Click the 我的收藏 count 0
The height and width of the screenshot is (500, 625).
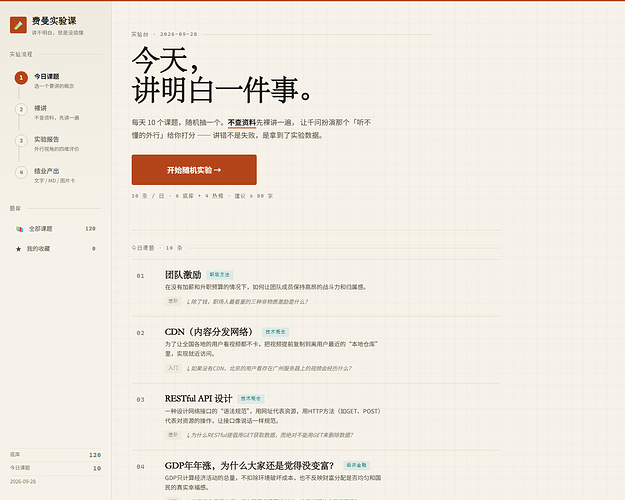[94, 249]
